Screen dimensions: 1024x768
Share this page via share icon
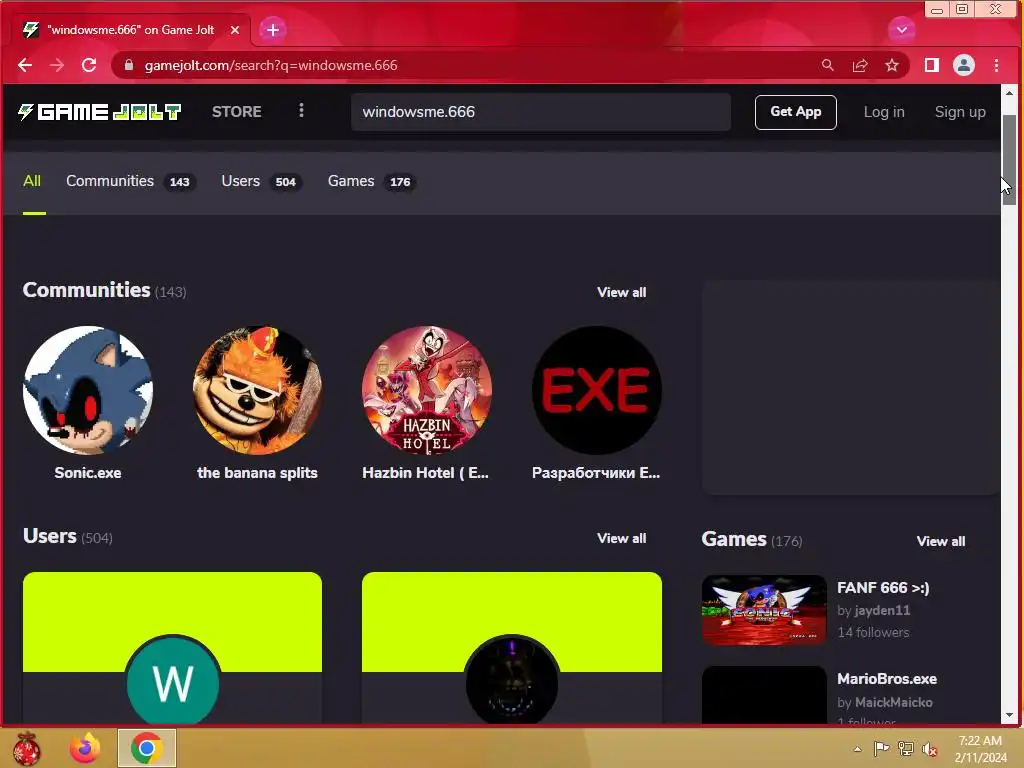tap(859, 65)
